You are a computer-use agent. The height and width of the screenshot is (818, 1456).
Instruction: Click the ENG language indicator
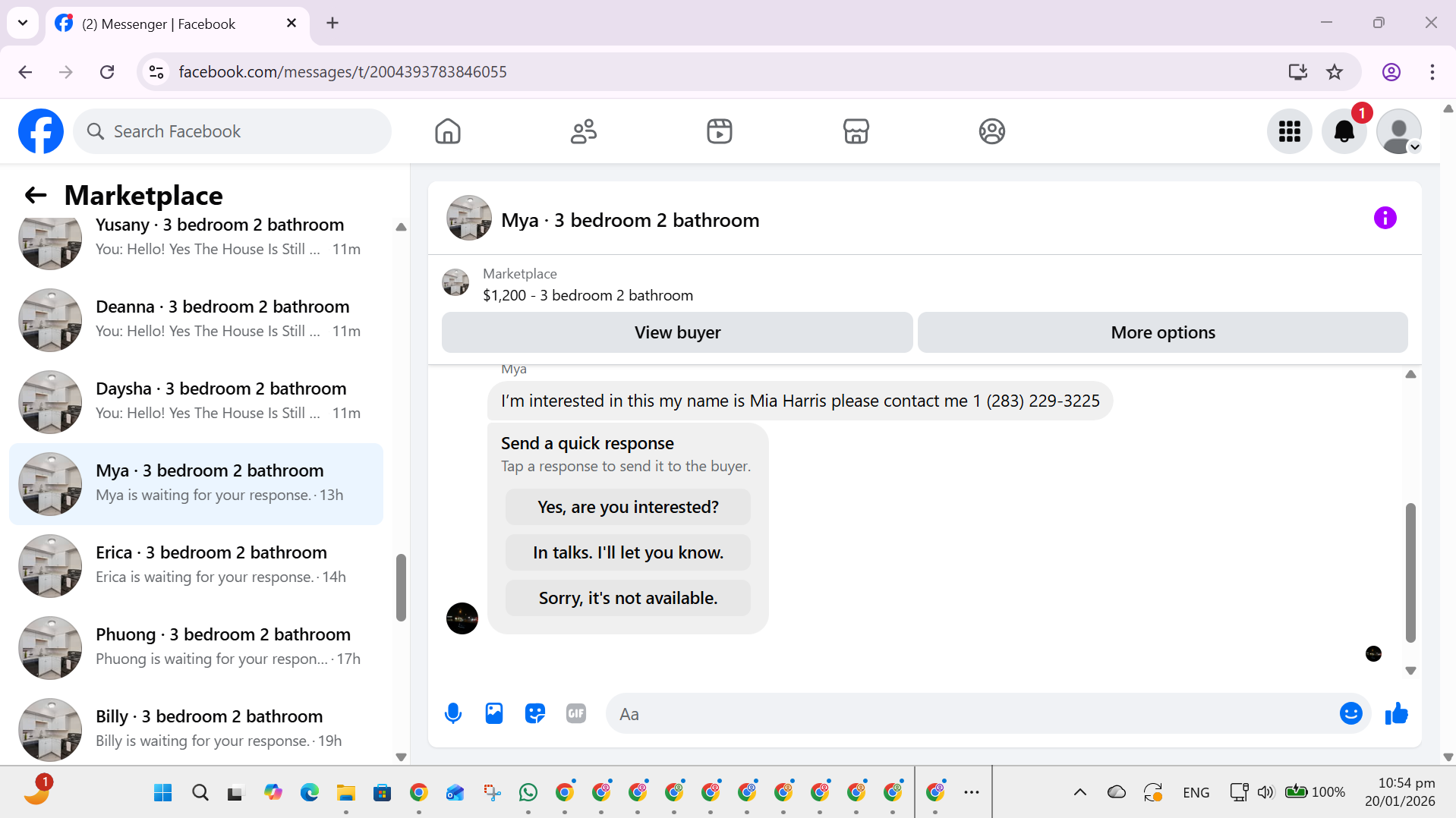tap(1196, 793)
